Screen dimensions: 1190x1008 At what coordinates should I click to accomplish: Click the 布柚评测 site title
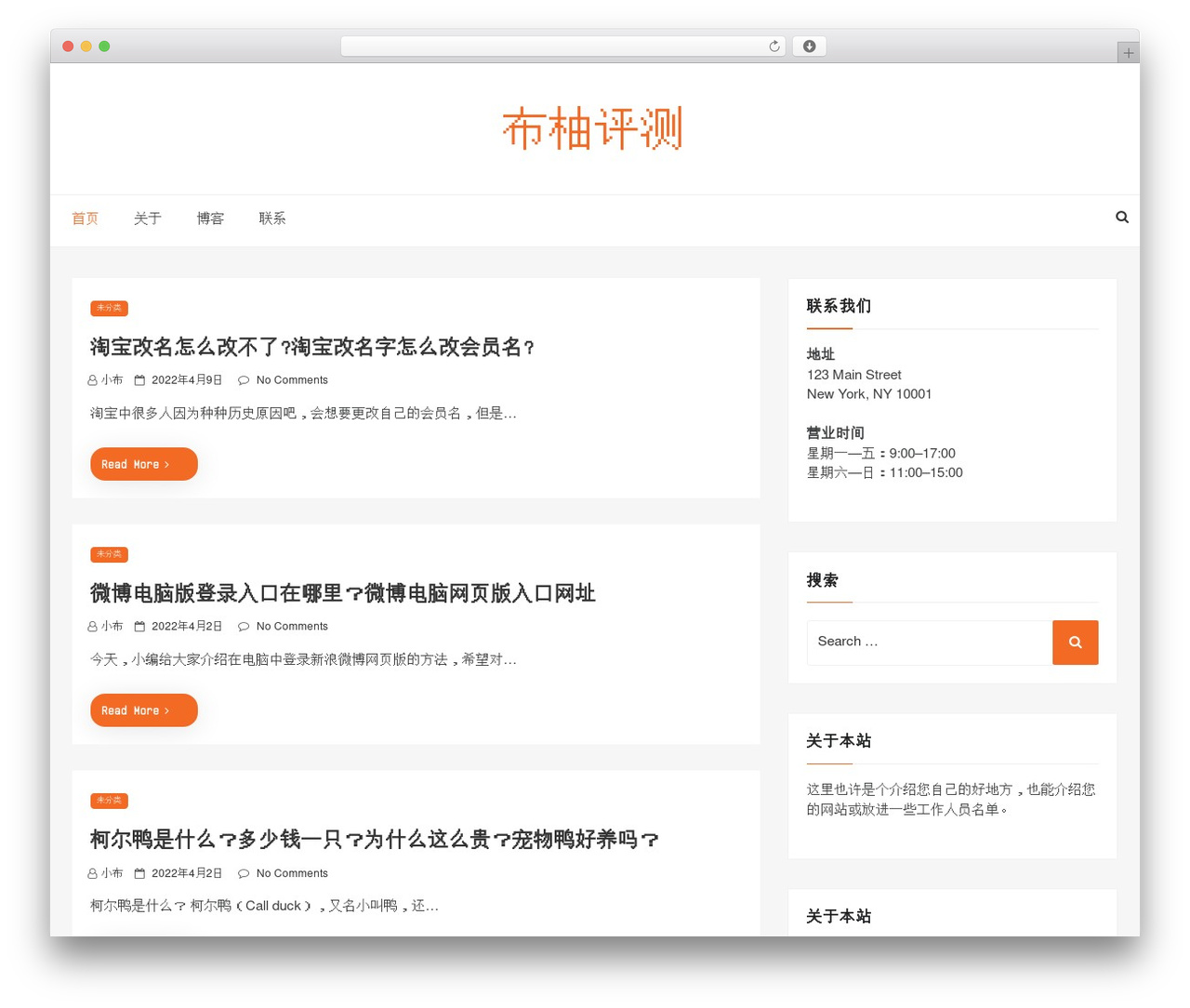coord(593,128)
